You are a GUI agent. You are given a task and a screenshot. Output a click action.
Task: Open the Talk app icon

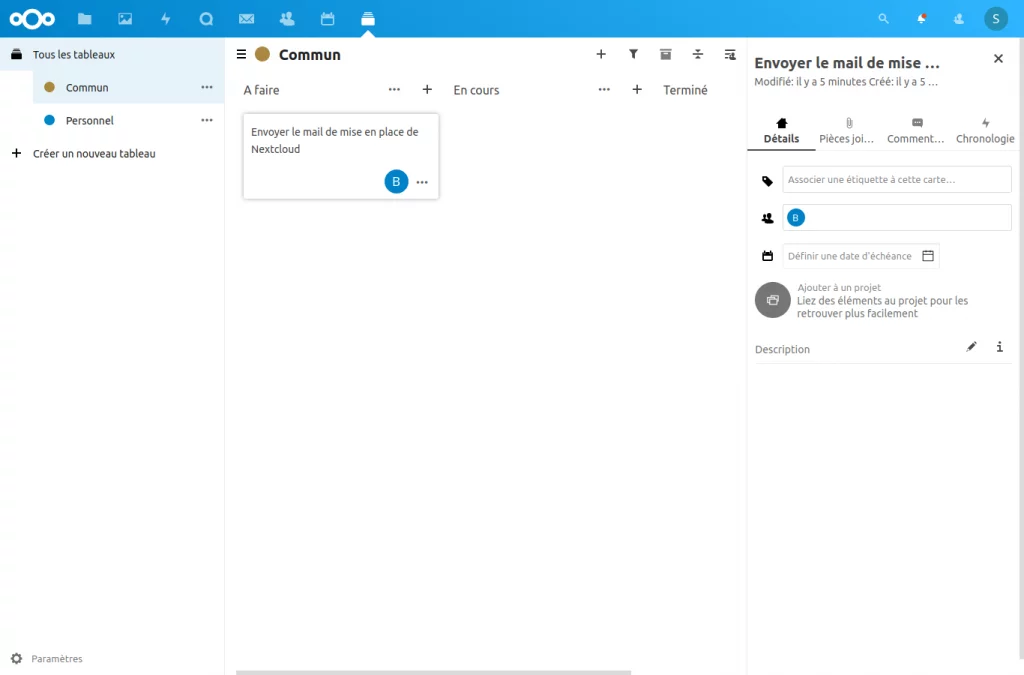[x=206, y=19]
